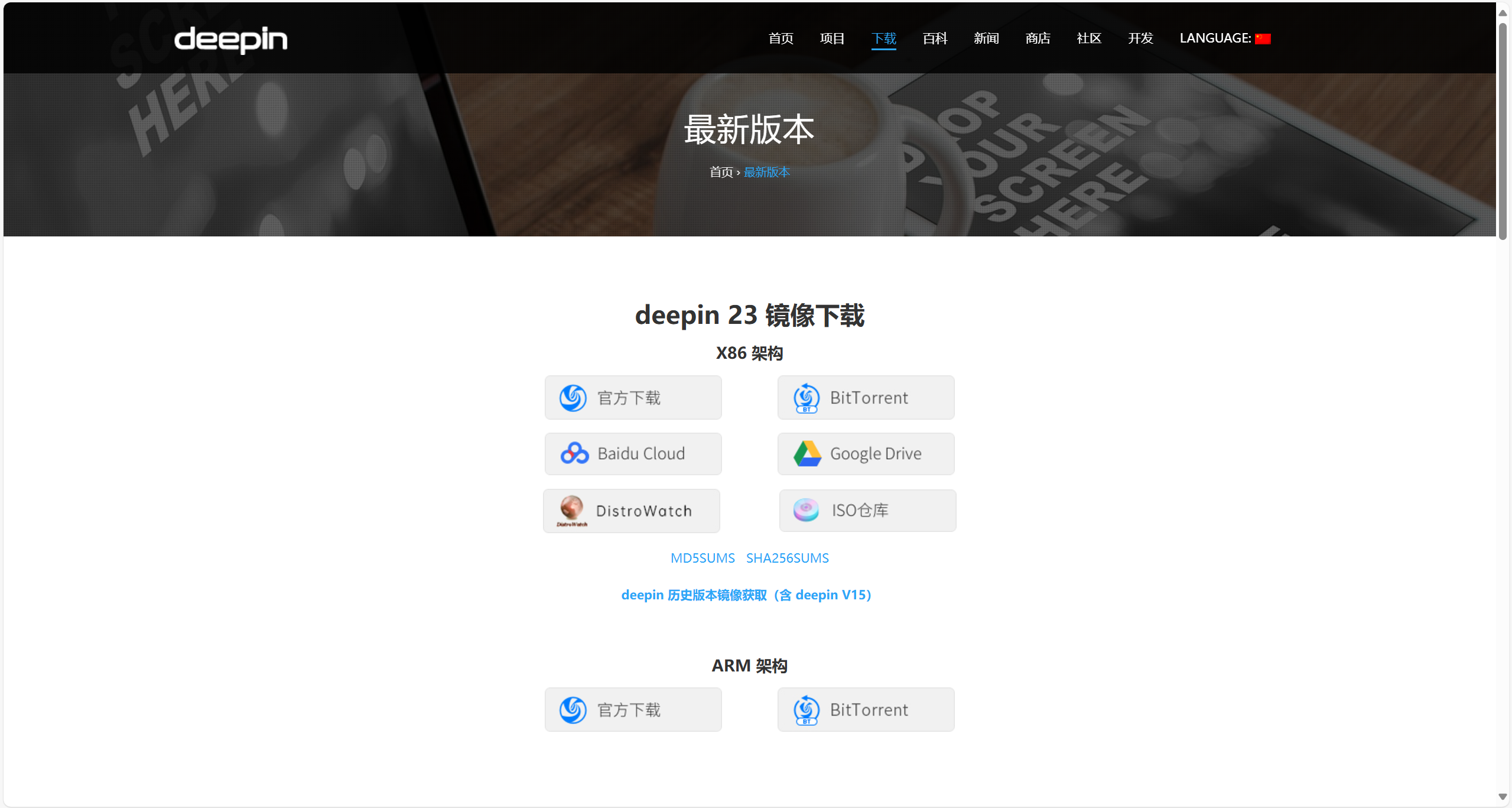Open the SHA256SUMS link
Image resolution: width=1512 pixels, height=808 pixels.
pyautogui.click(x=788, y=558)
